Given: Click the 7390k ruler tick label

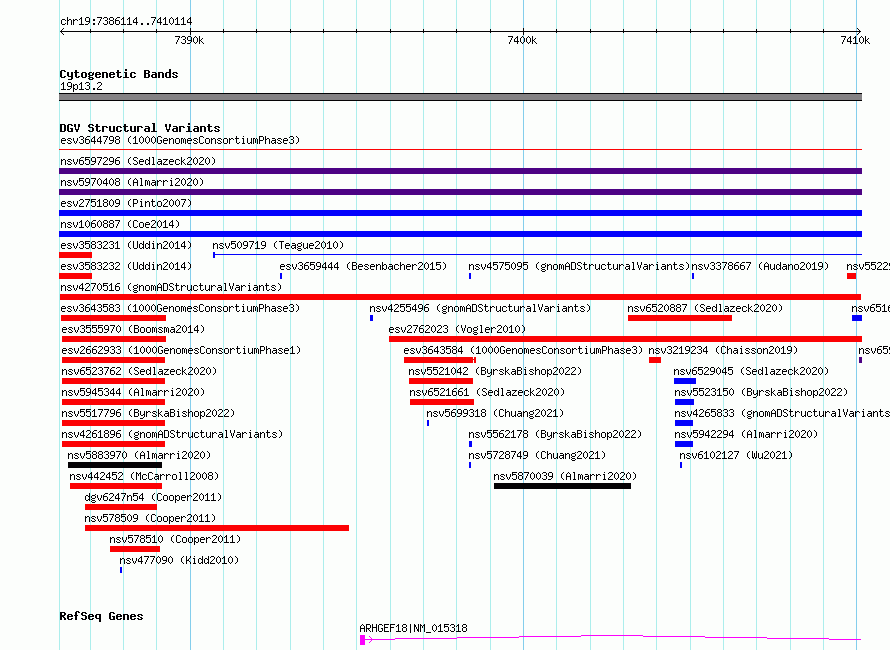Looking at the screenshot, I should click(x=189, y=40).
